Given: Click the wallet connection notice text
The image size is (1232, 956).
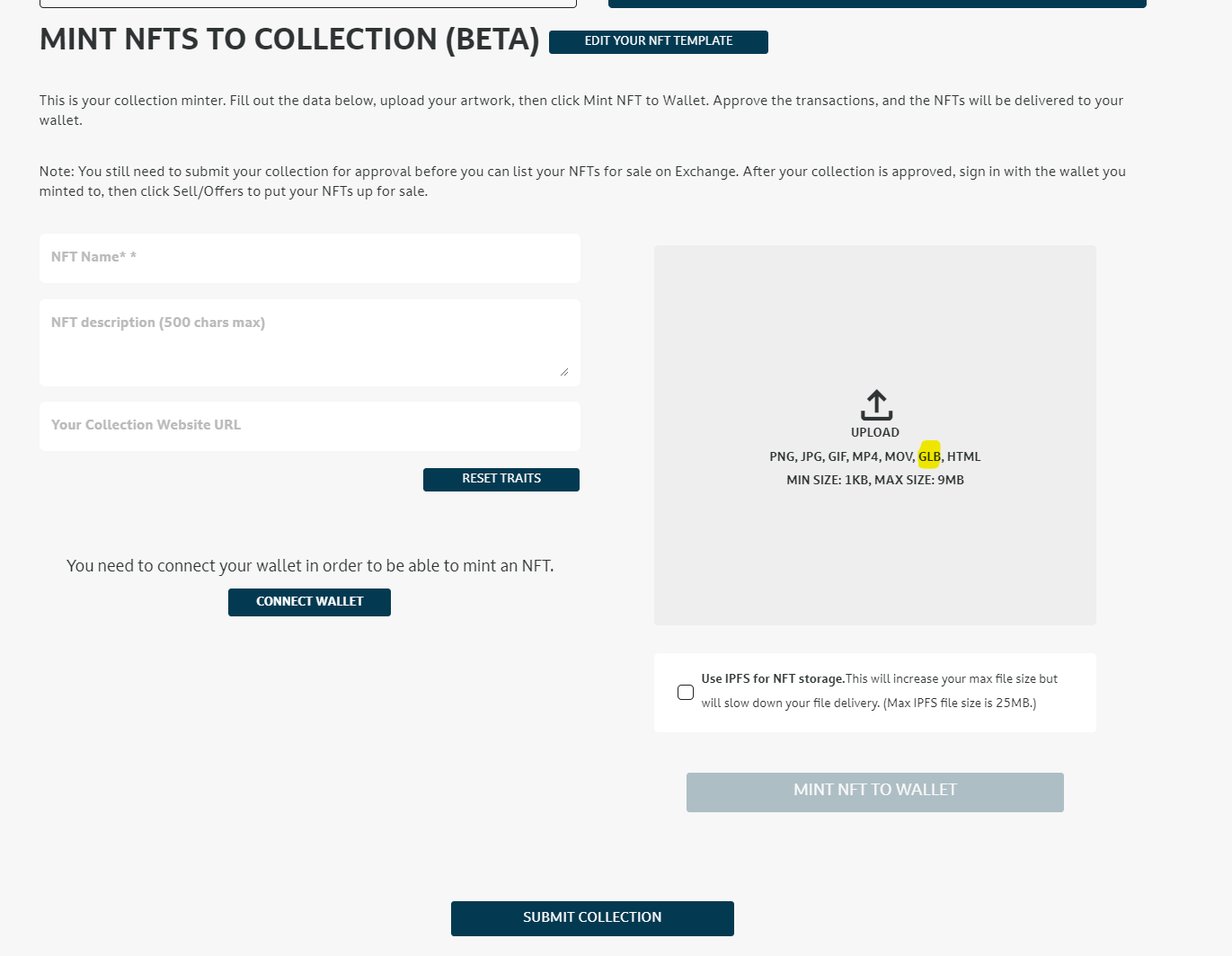Looking at the screenshot, I should click(309, 566).
